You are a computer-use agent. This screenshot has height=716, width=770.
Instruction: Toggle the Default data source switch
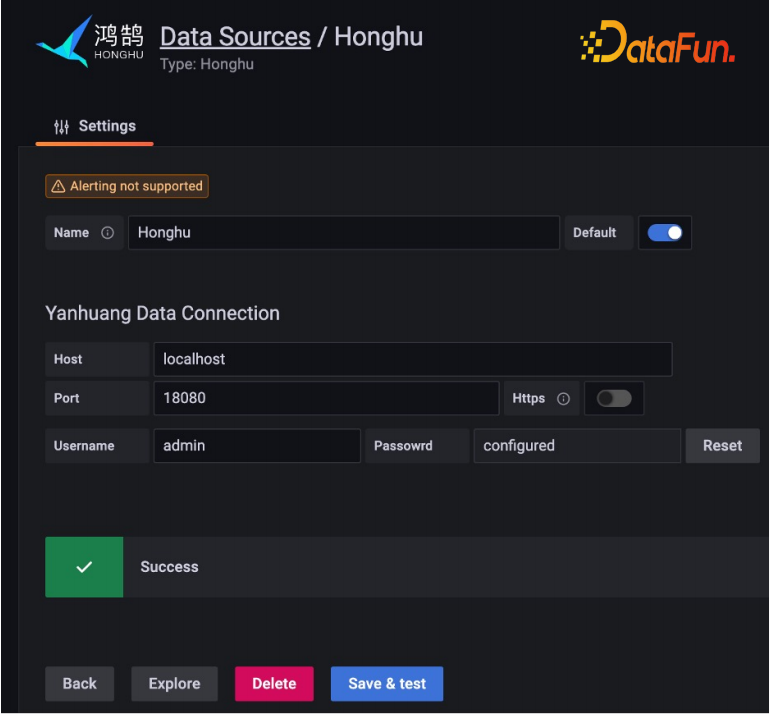click(x=664, y=233)
